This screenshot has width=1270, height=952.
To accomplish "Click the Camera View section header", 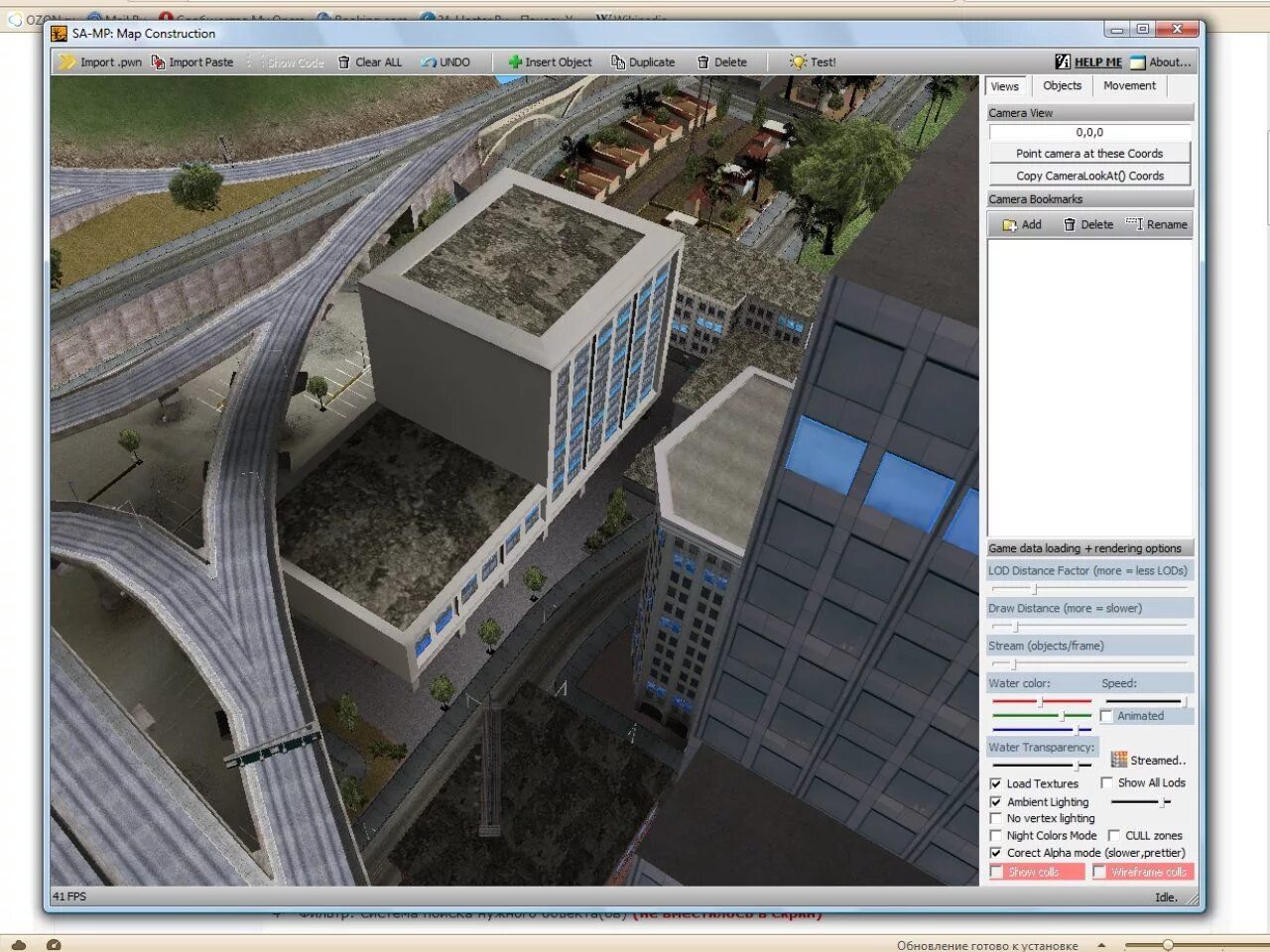I will click(x=1089, y=113).
